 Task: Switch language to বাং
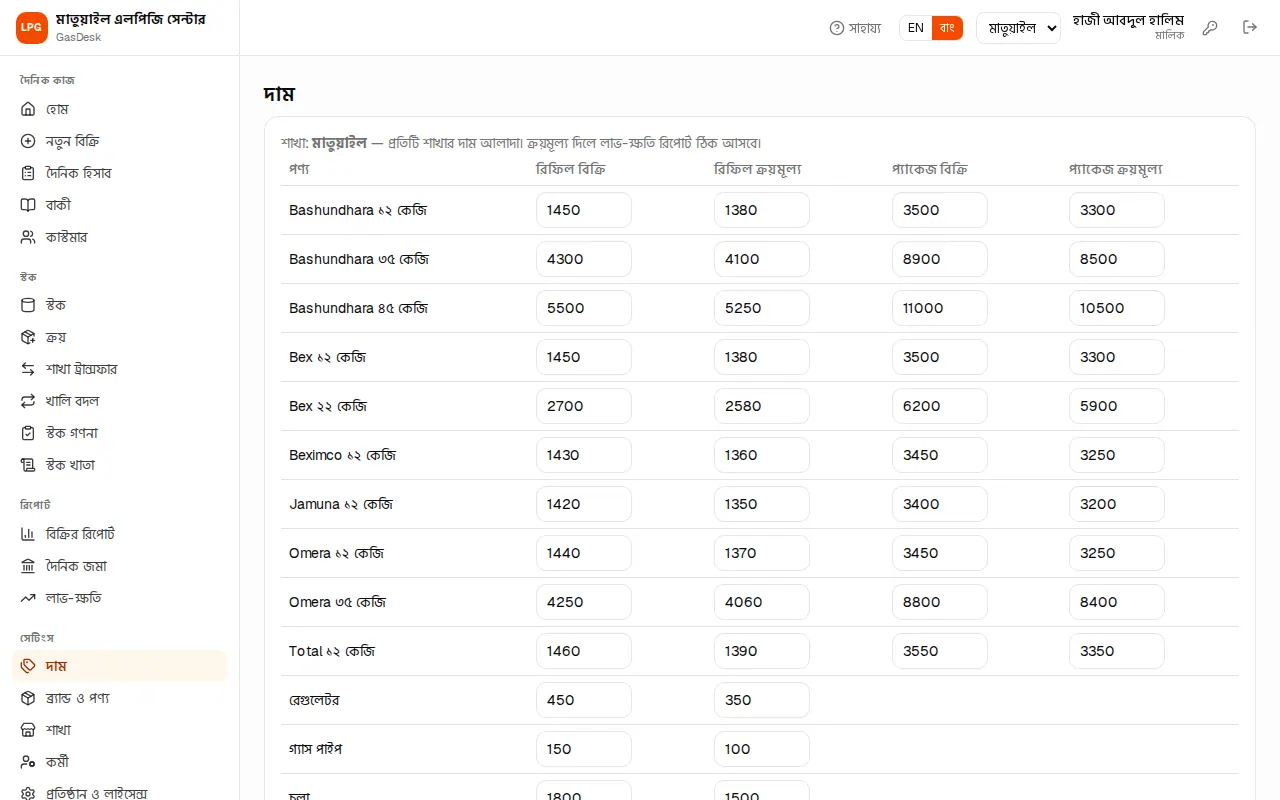tap(947, 28)
